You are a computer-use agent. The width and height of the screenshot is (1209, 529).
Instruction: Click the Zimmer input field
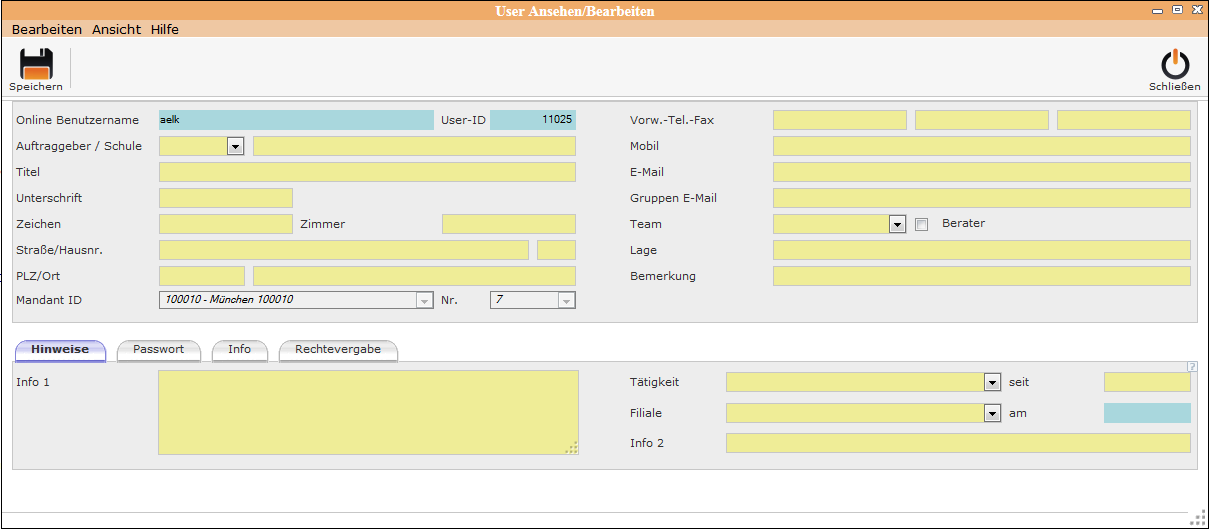(x=509, y=224)
